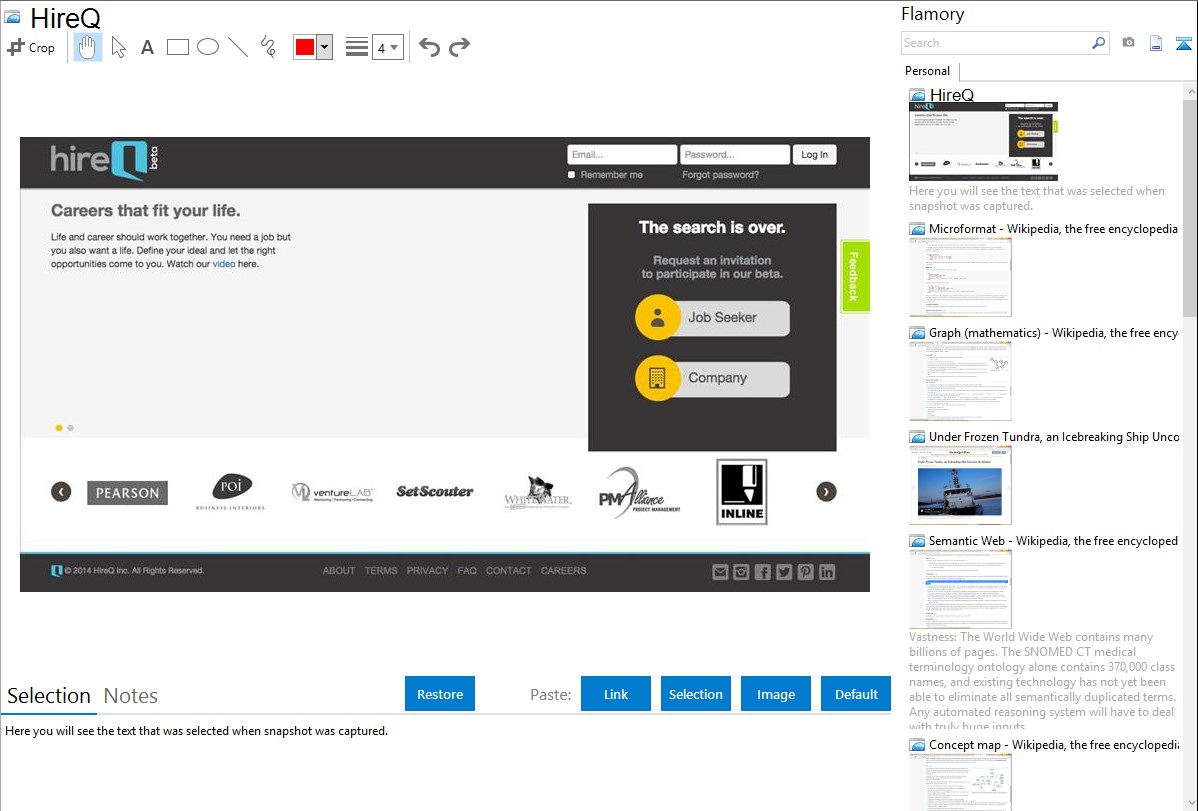Pick the rectangle shape tool
1198x811 pixels.
[x=178, y=47]
